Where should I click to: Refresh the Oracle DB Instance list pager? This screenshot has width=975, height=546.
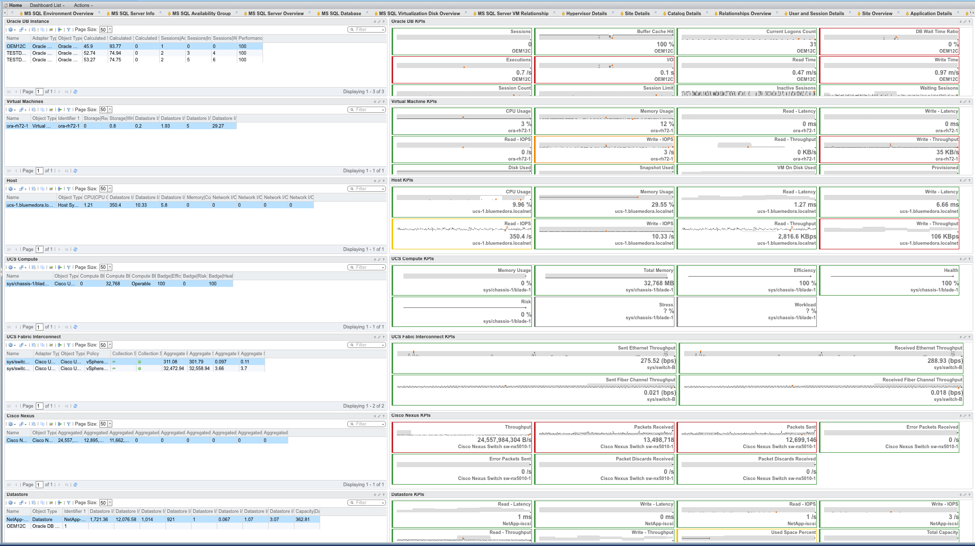pos(75,92)
